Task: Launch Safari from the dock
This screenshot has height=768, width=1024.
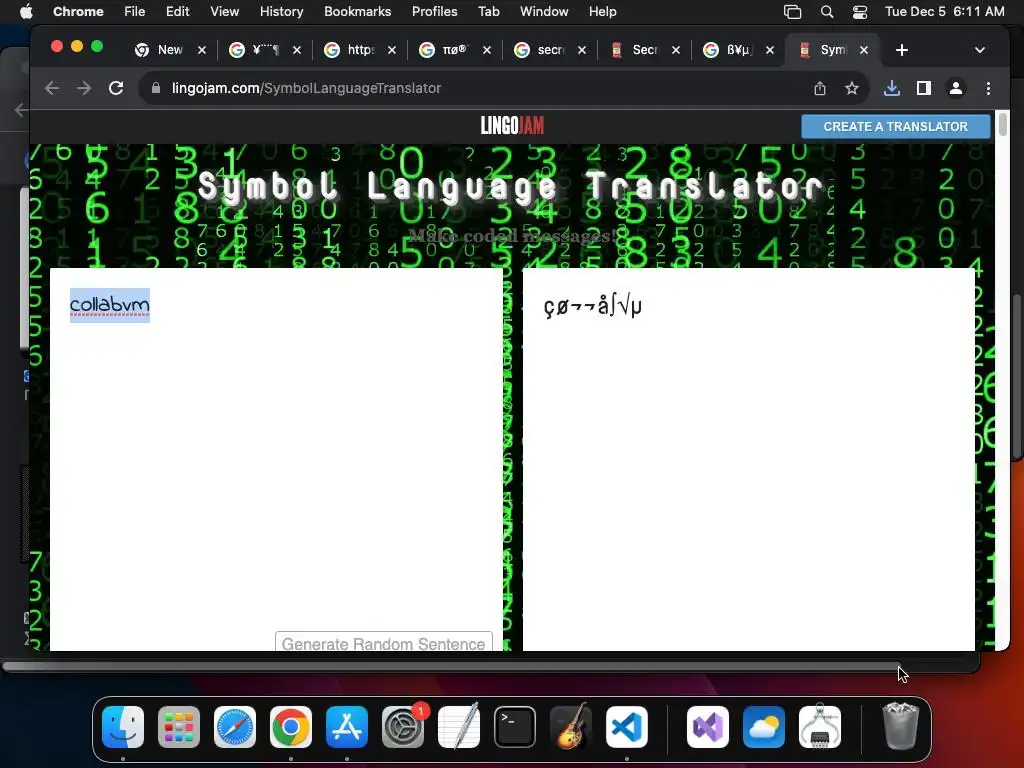Action: 235,727
